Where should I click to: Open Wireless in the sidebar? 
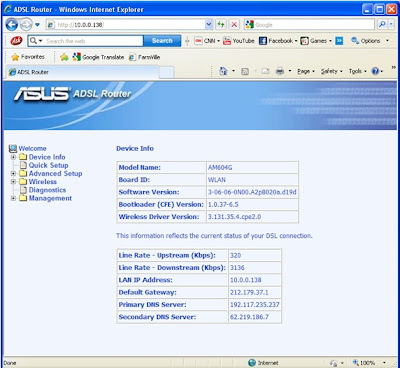pyautogui.click(x=43, y=182)
